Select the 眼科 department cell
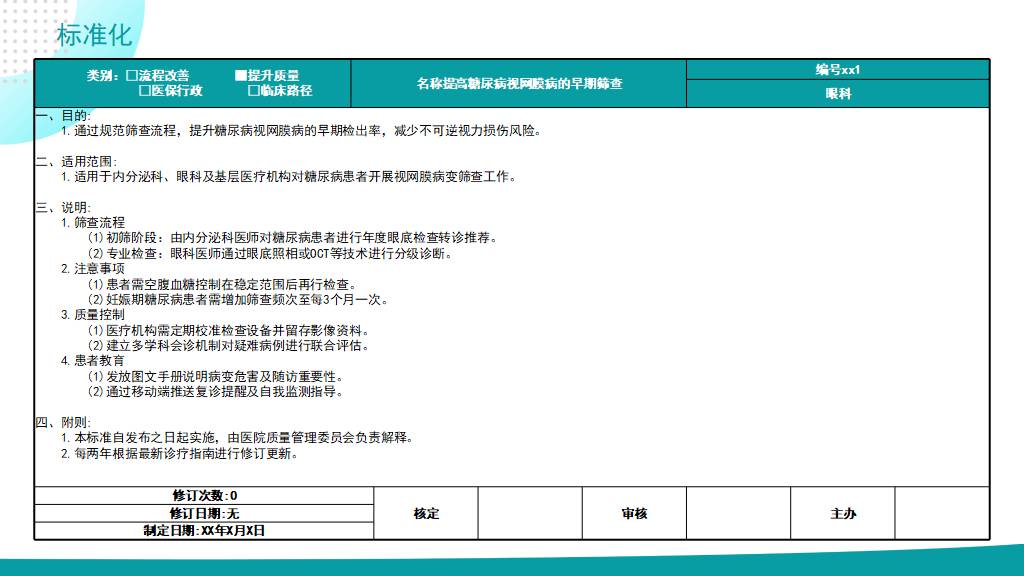The width and height of the screenshot is (1024, 576). pyautogui.click(x=837, y=94)
